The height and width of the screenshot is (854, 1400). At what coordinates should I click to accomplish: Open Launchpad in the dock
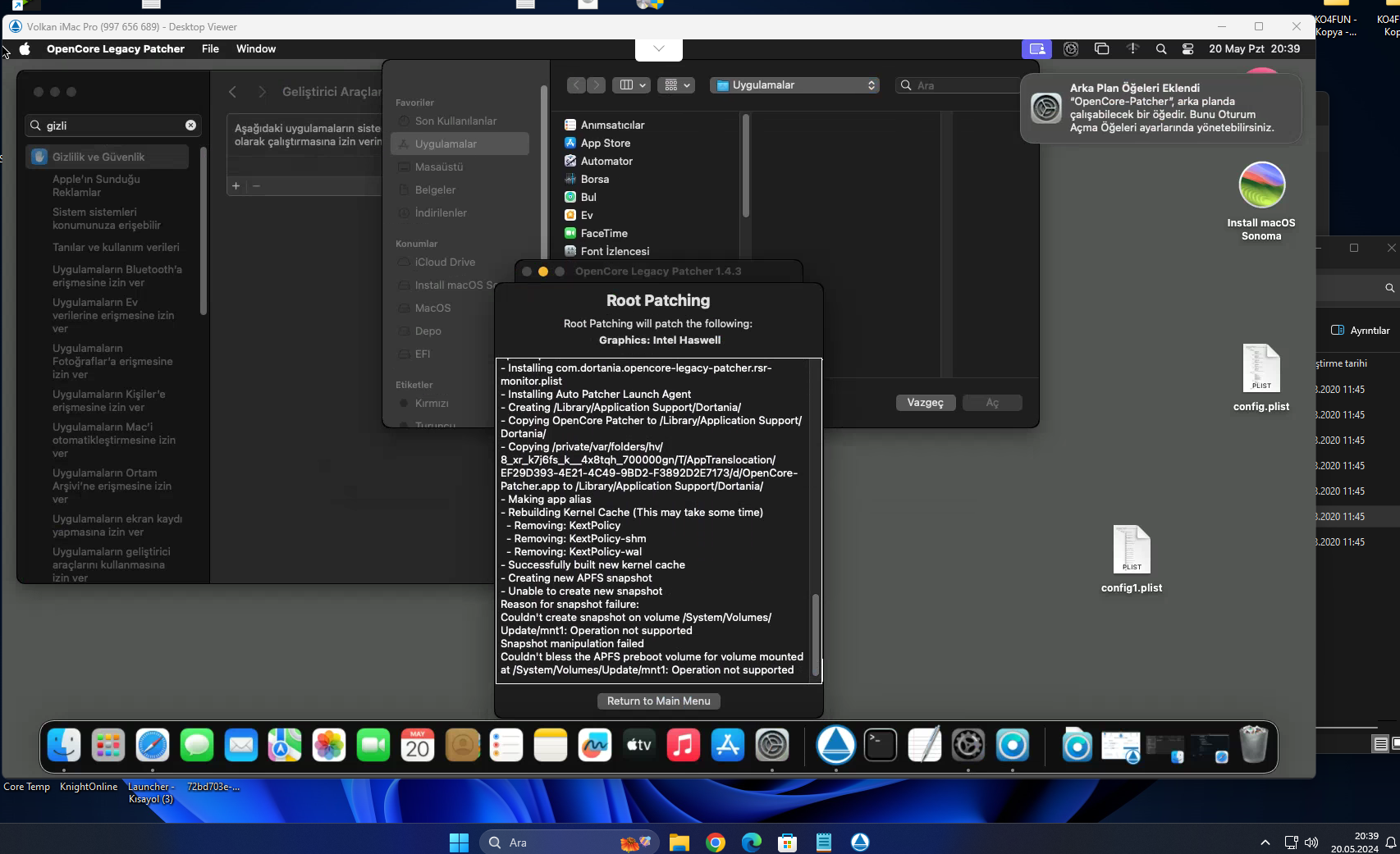coord(108,746)
